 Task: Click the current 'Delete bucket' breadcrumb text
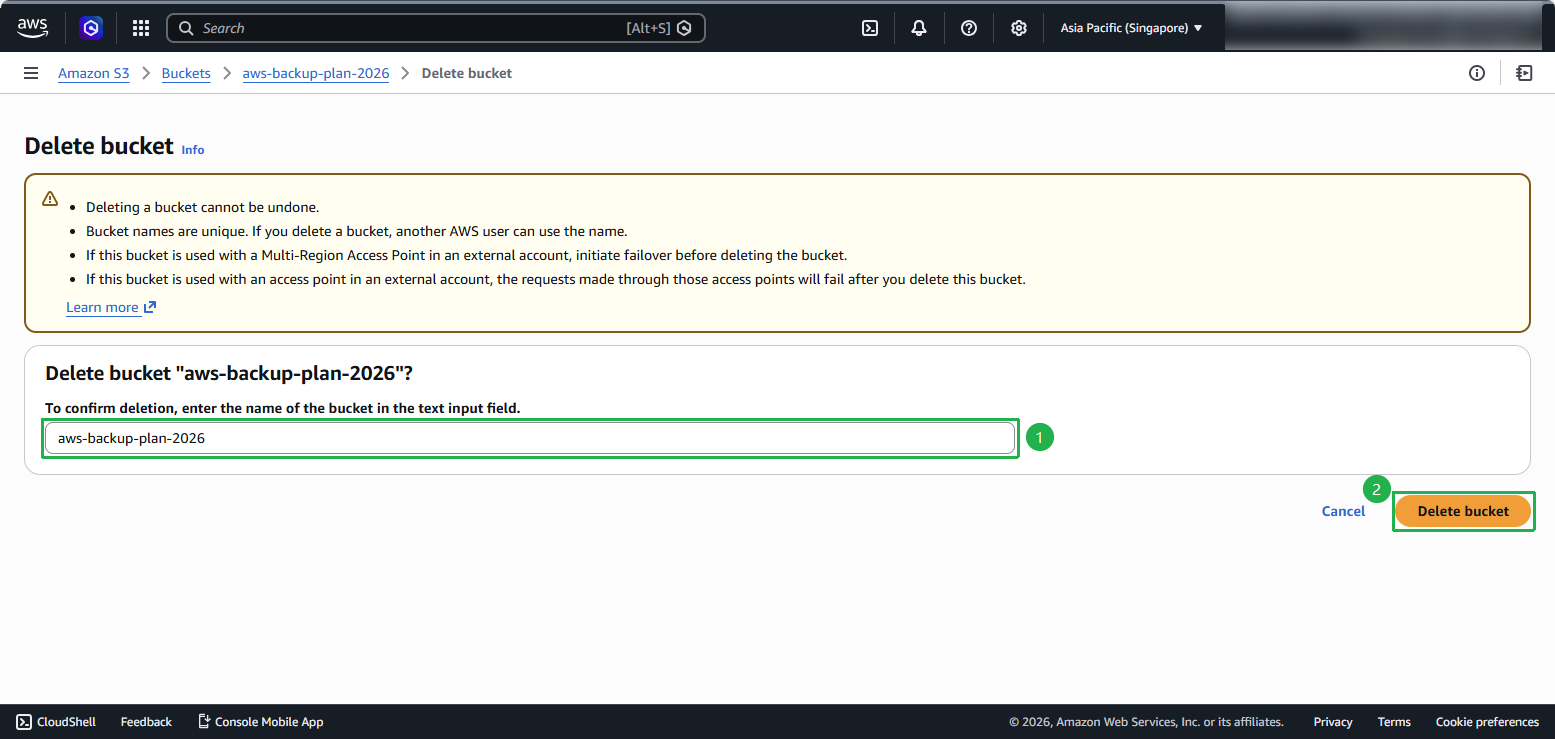pyautogui.click(x=467, y=73)
